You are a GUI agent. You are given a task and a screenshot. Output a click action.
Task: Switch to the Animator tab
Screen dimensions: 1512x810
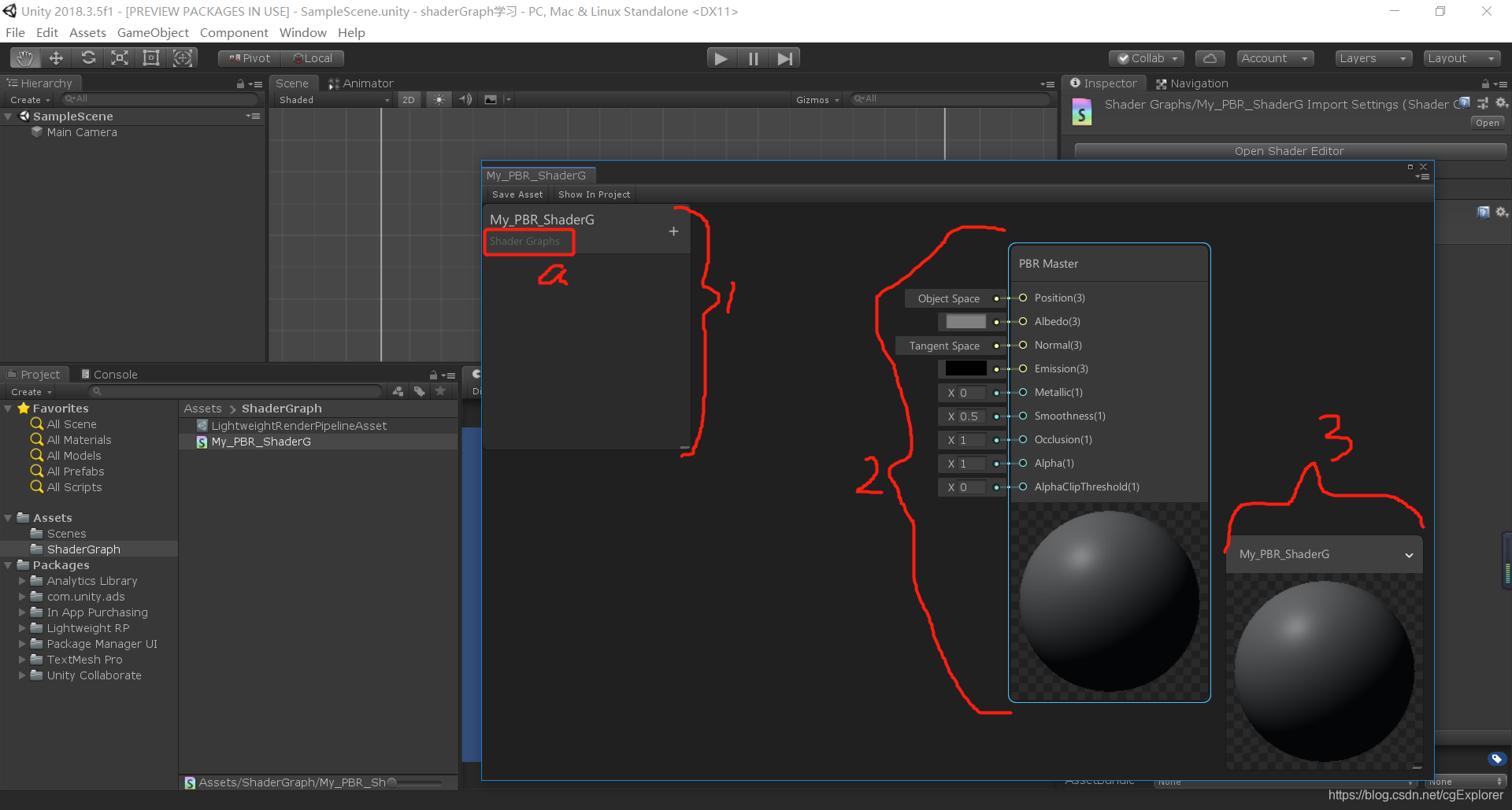tap(361, 83)
